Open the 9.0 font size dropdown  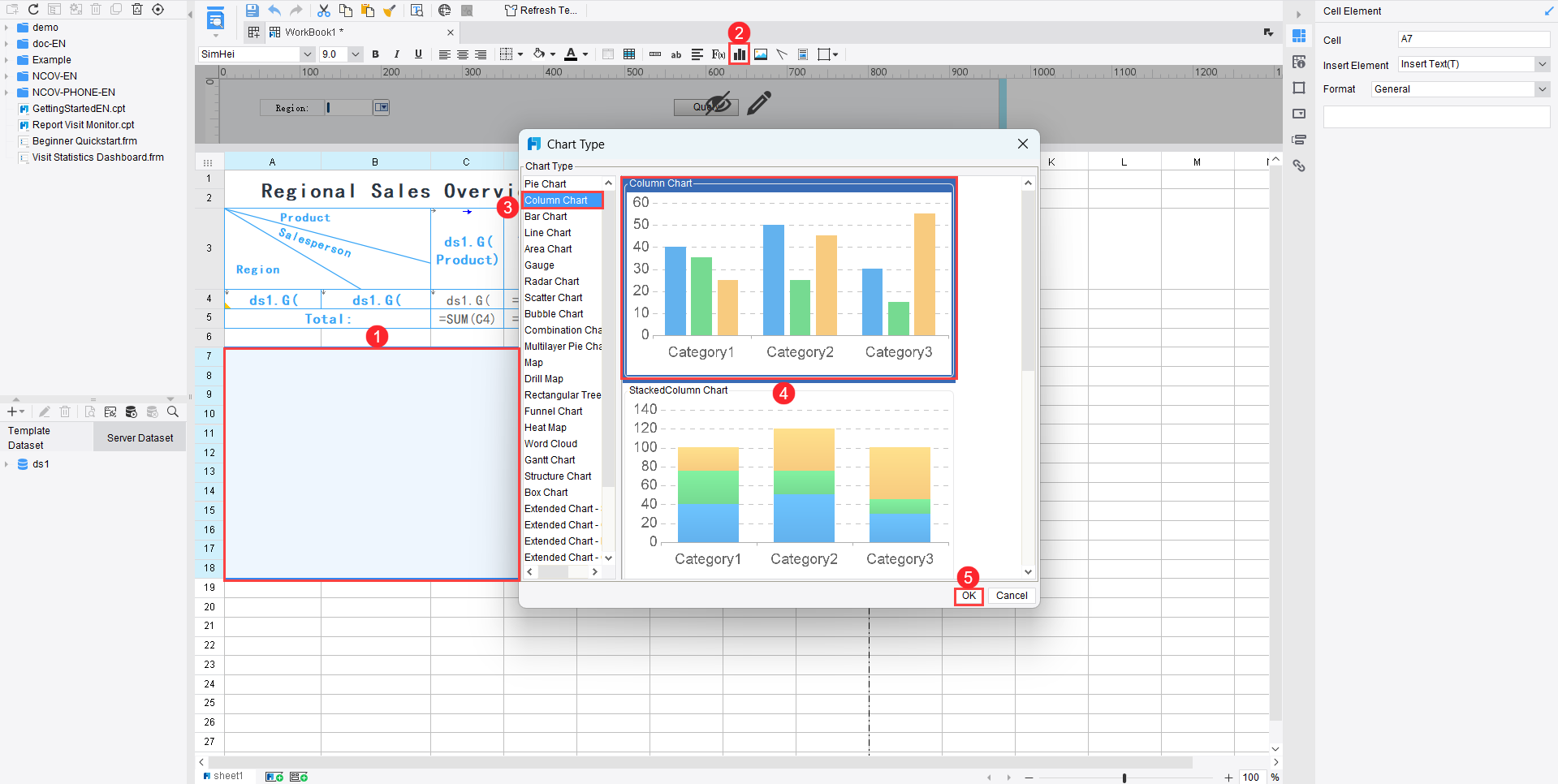tap(356, 54)
